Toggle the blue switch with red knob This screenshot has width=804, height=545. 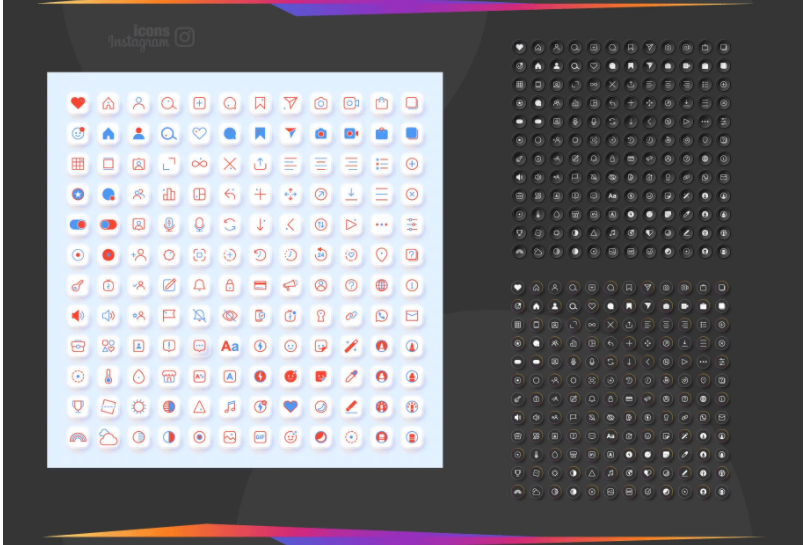point(78,225)
